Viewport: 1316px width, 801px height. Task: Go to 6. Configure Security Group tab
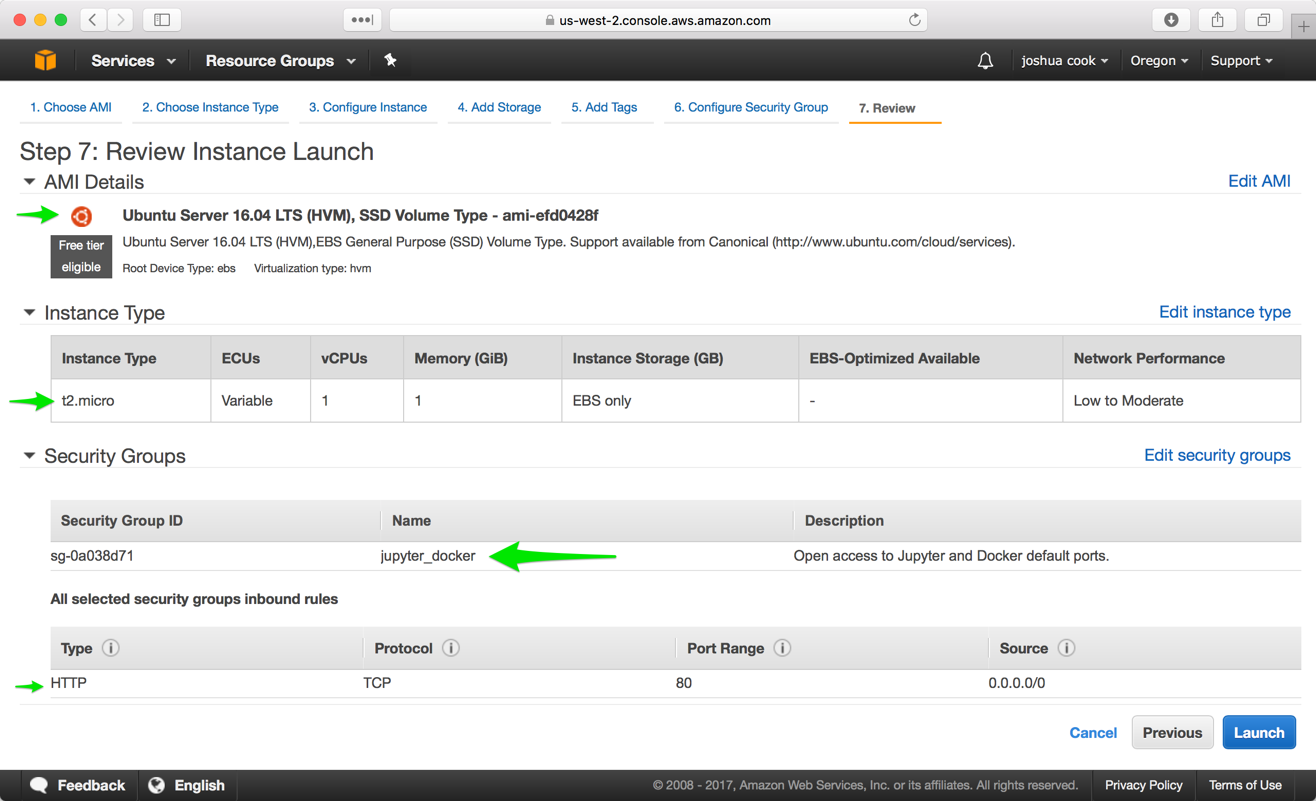[751, 107]
